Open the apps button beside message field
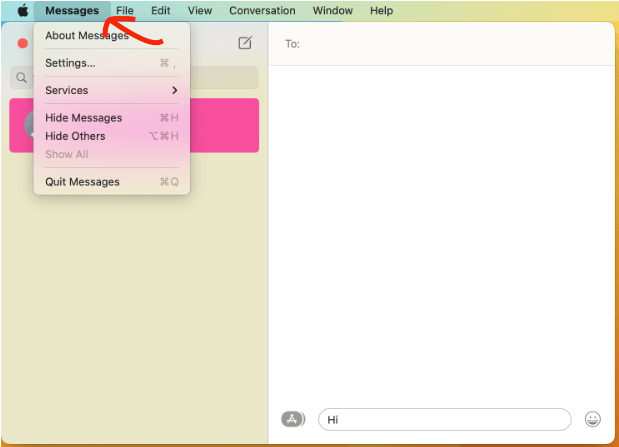The width and height of the screenshot is (619, 447). (x=293, y=419)
